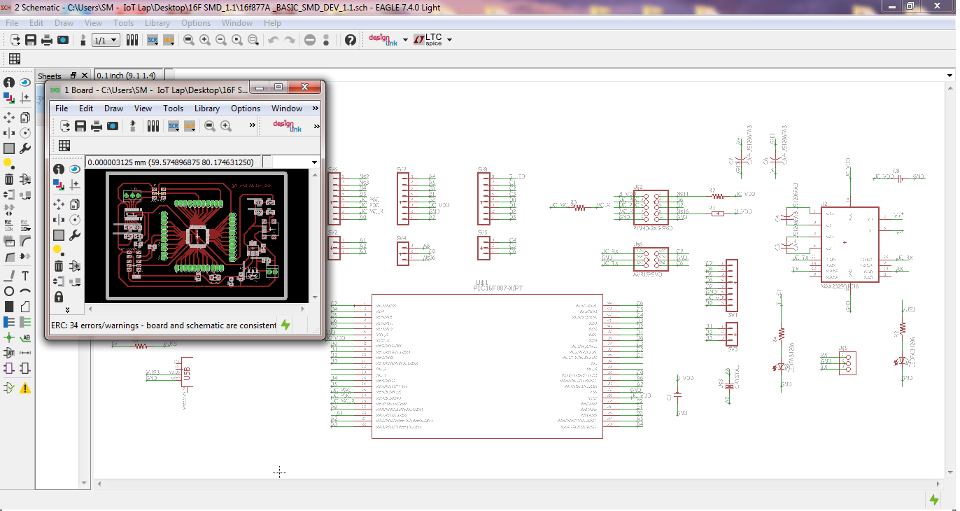Close the Sheets panel
The height and width of the screenshot is (511, 960).
point(84,75)
